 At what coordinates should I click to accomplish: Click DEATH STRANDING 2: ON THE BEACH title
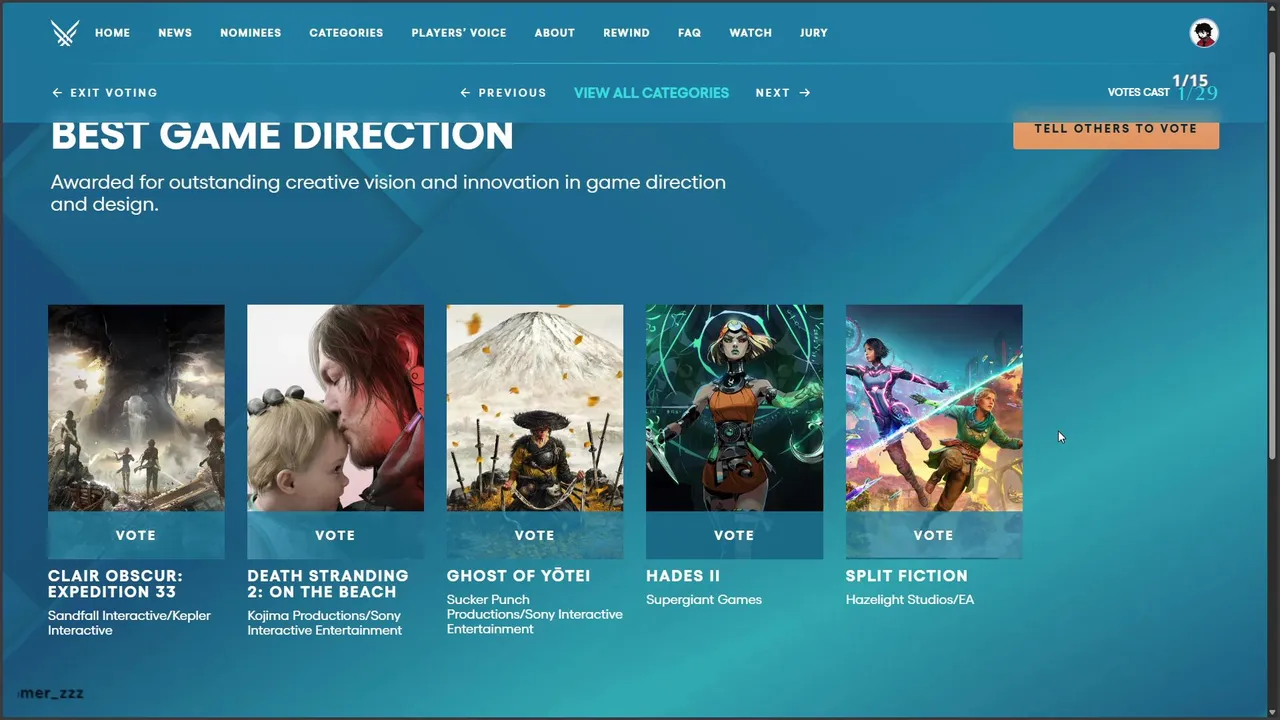pos(328,584)
